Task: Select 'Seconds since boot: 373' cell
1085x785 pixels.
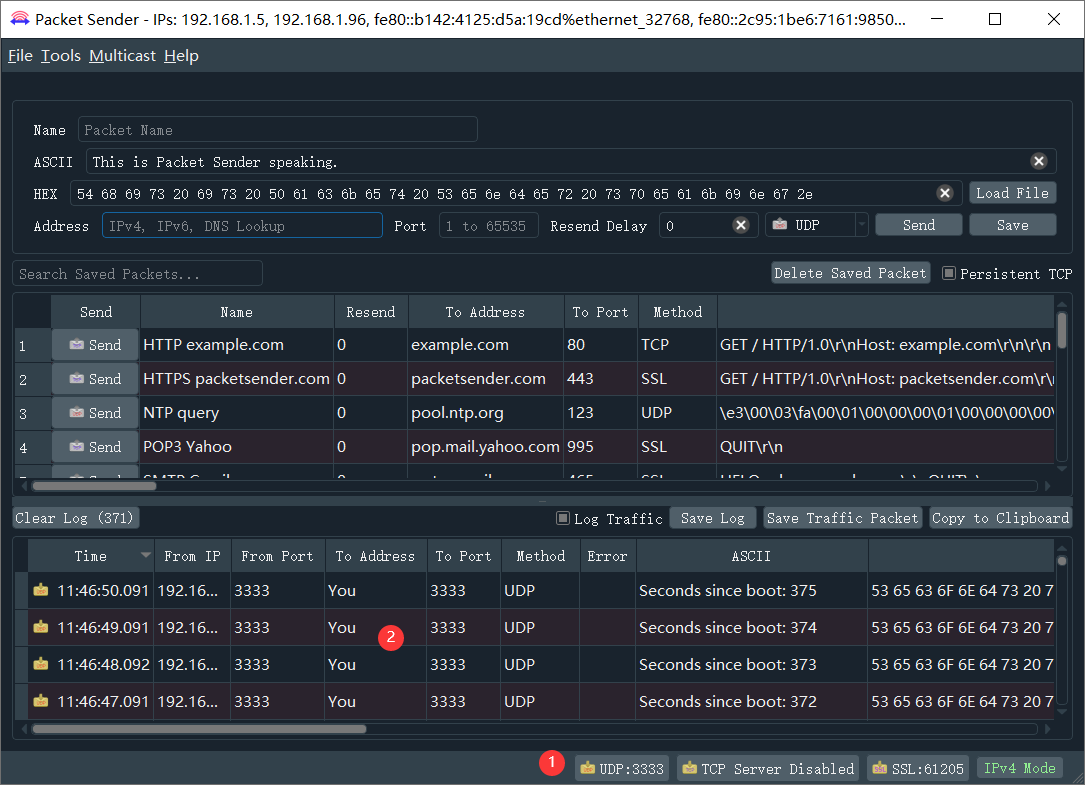Action: click(751, 664)
